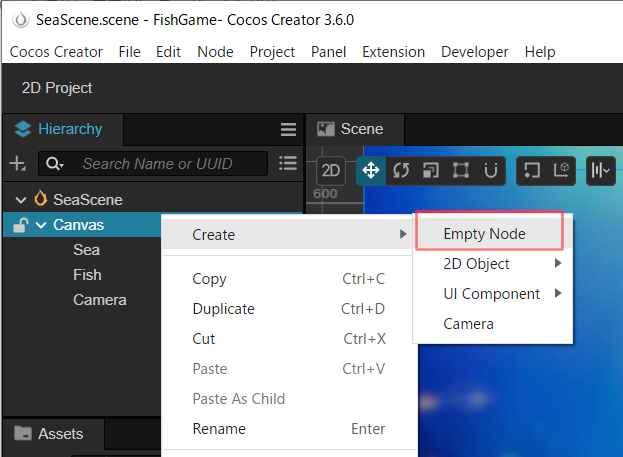Open the Project menu
Viewport: 623px width, 457px height.
pyautogui.click(x=272, y=52)
